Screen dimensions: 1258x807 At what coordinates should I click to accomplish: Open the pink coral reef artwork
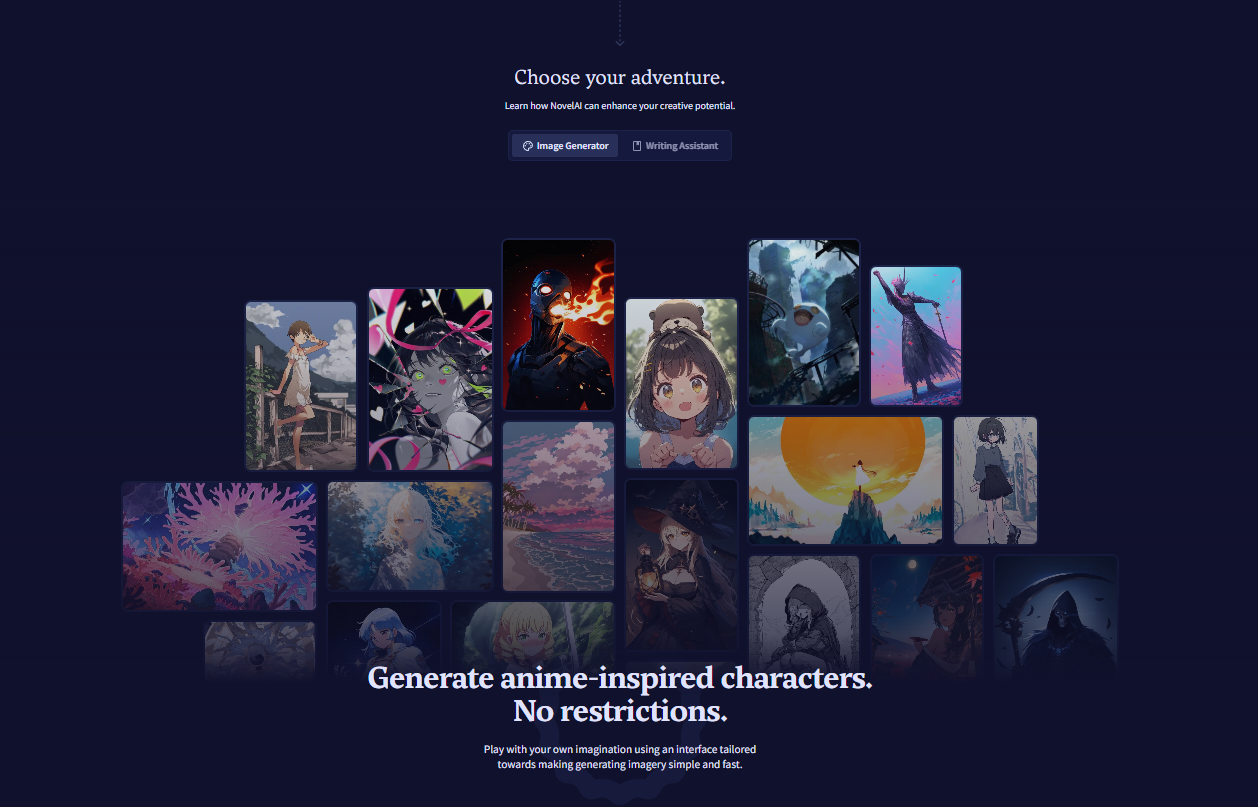coord(220,546)
